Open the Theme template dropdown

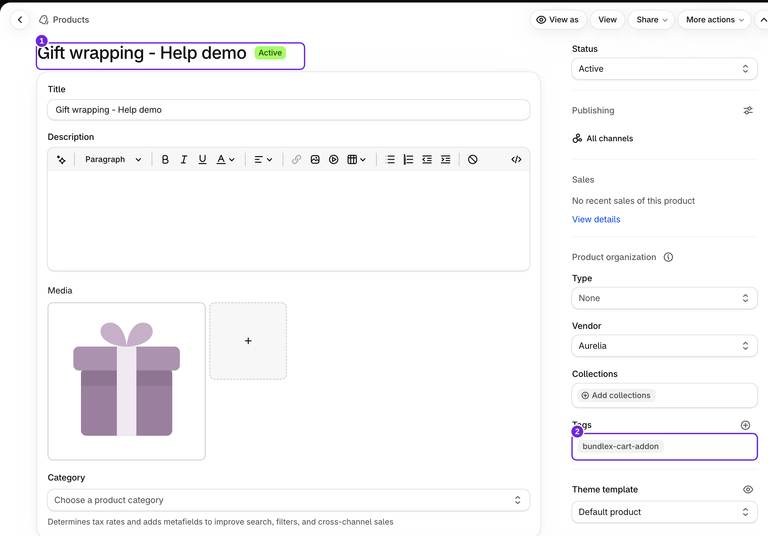pos(664,512)
